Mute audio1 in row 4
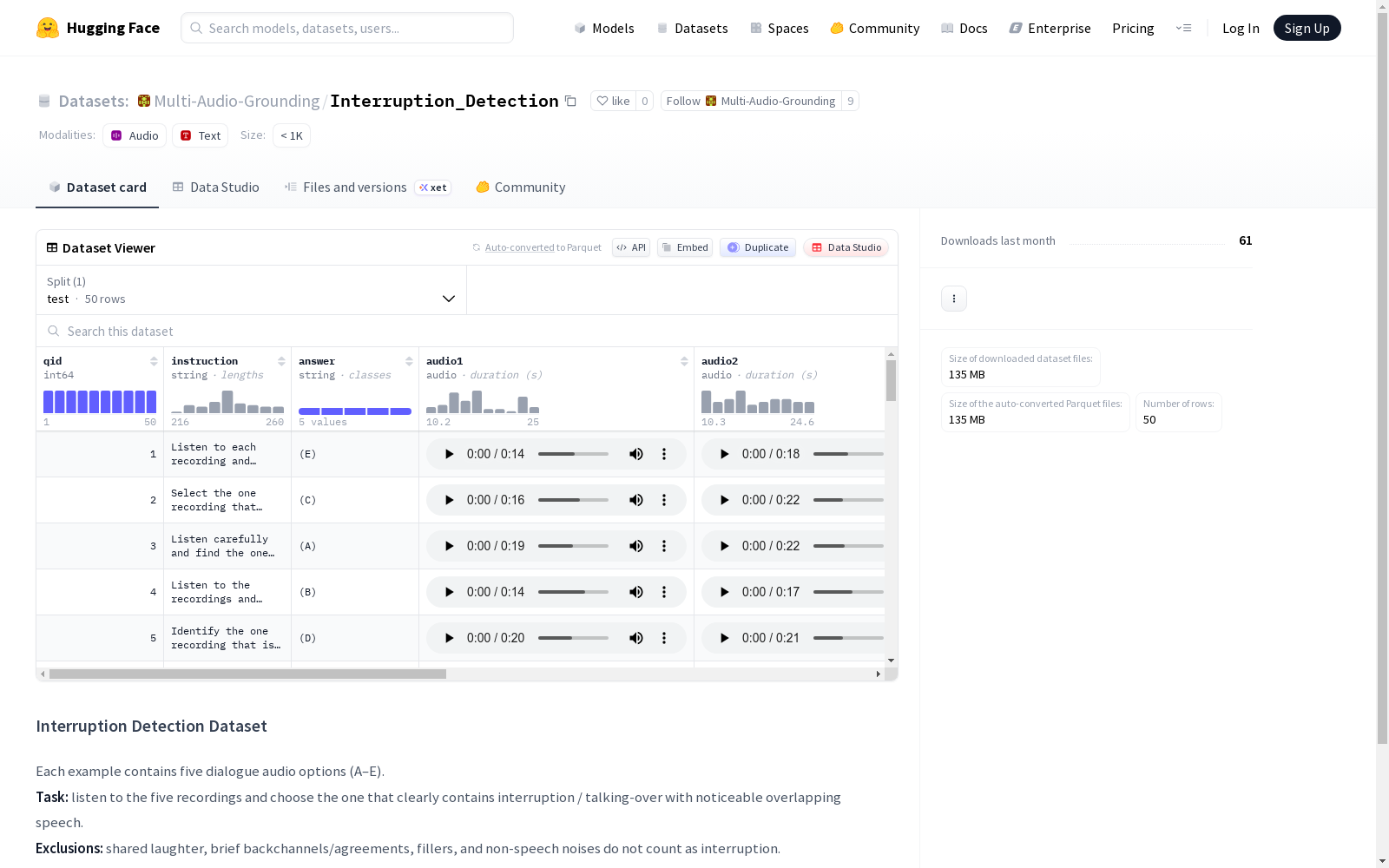The height and width of the screenshot is (868, 1389). (636, 592)
